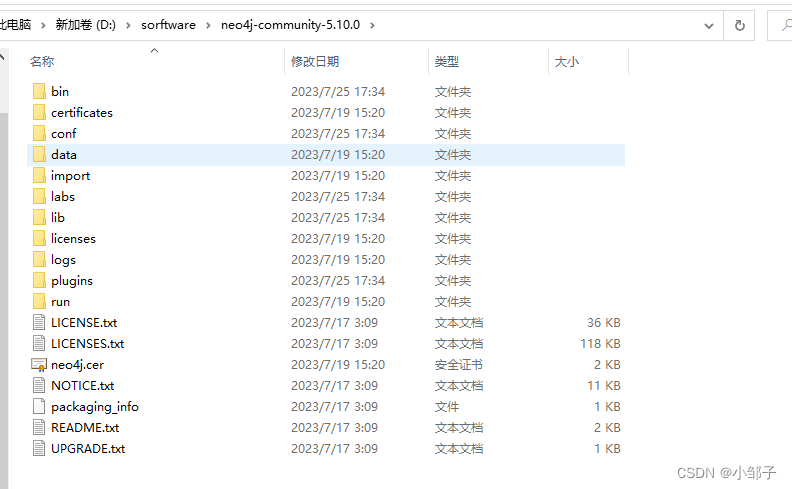Open the bin folder icon
The image size is (792, 489).
pos(39,91)
